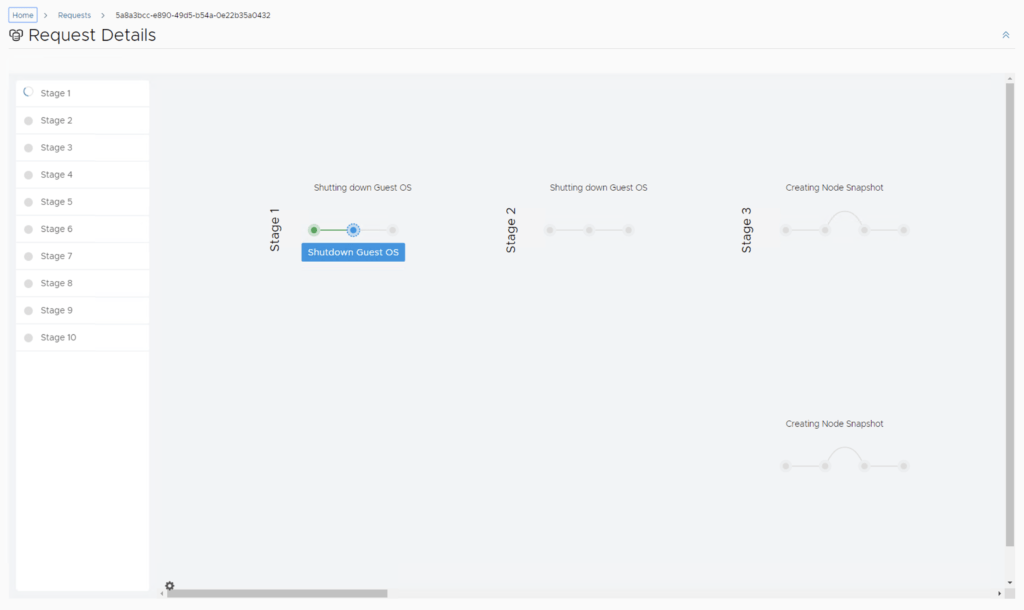Open the Home breadcrumb link

pyautogui.click(x=23, y=15)
